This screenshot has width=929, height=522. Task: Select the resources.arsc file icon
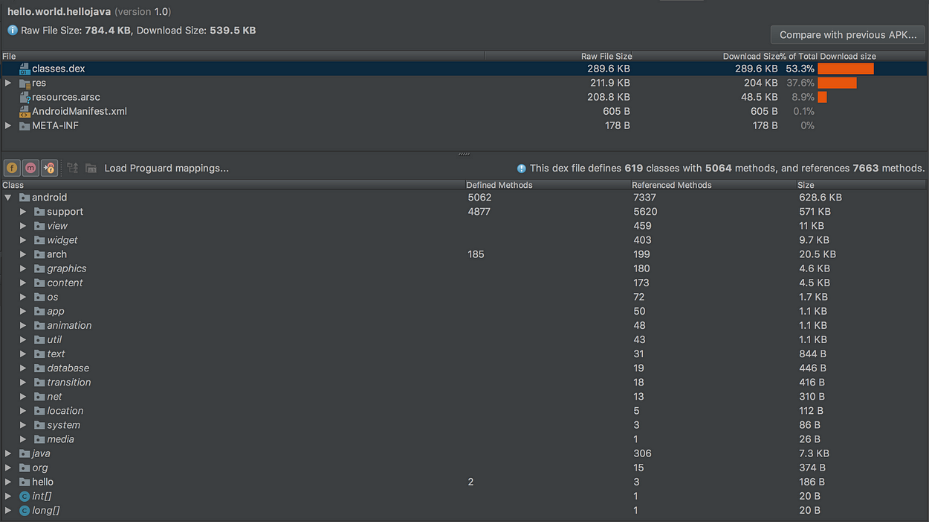(x=24, y=97)
